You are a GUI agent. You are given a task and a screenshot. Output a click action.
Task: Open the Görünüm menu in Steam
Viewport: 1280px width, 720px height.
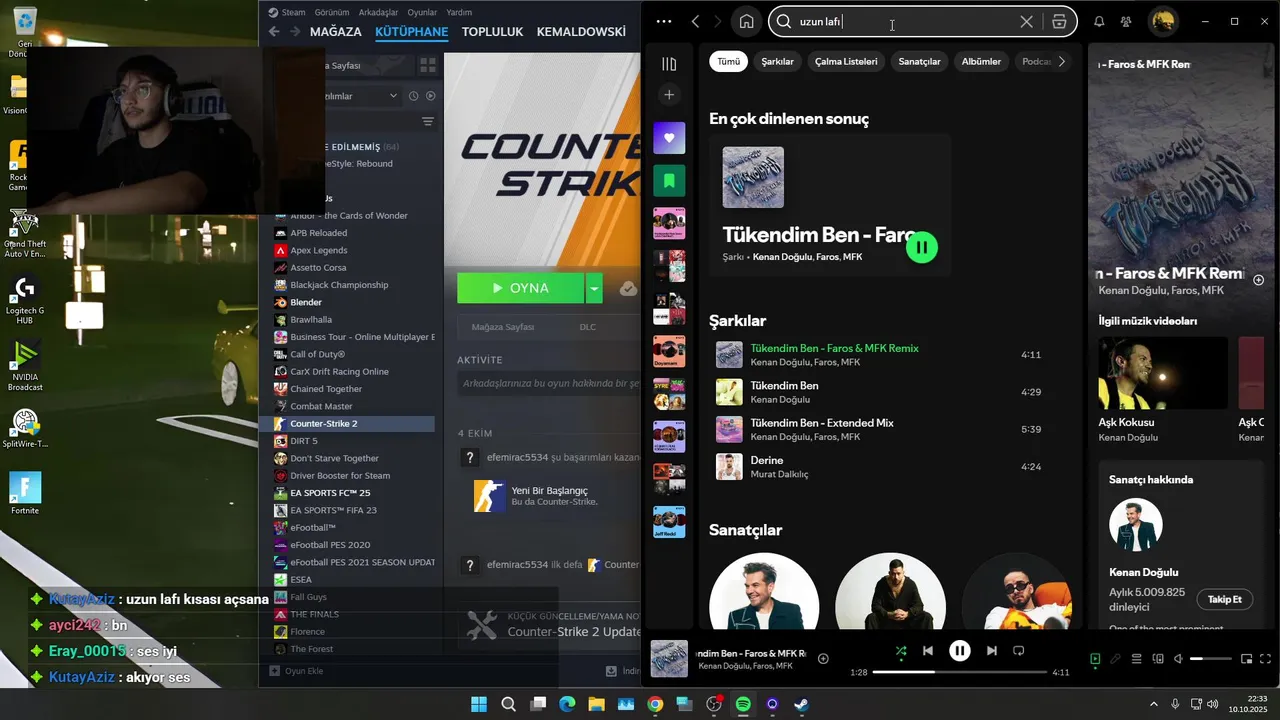[332, 12]
